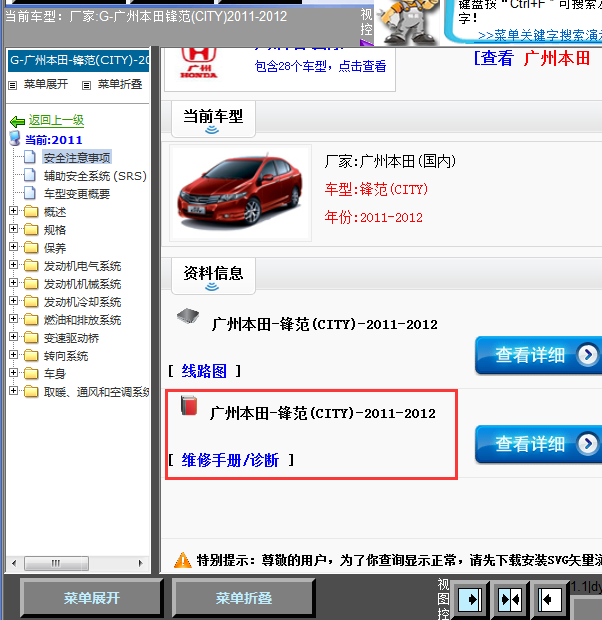Expand the 发动机冷却系统 tree node
This screenshot has height=620, width=602.
(x=13, y=301)
